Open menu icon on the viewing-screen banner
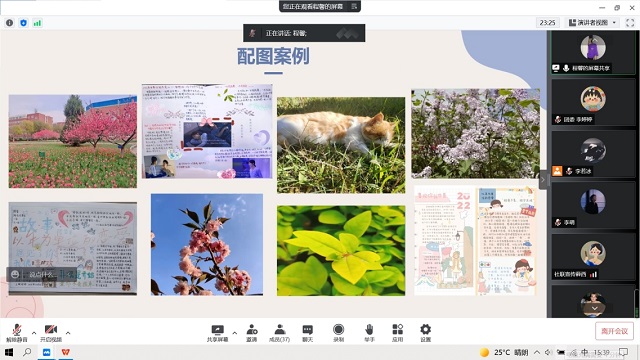The height and width of the screenshot is (360, 640). coord(354,6)
